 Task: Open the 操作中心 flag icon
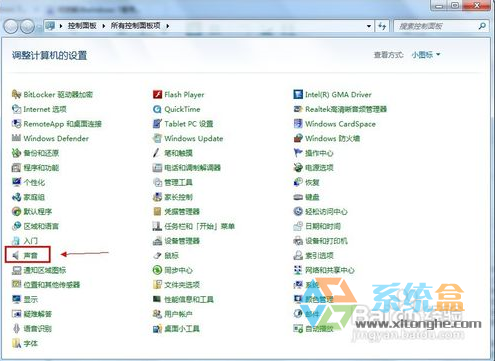[298, 153]
